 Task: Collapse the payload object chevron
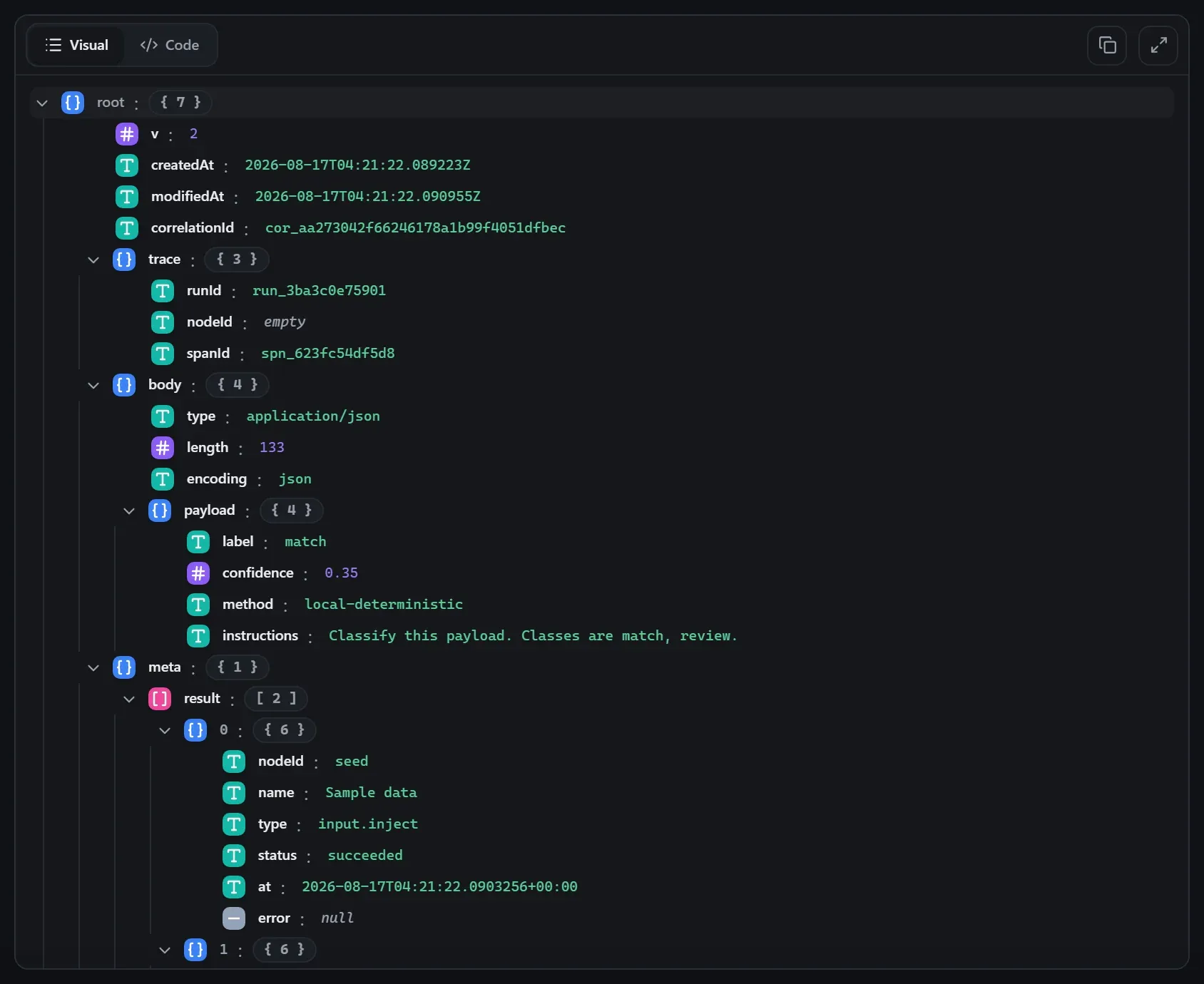(129, 511)
